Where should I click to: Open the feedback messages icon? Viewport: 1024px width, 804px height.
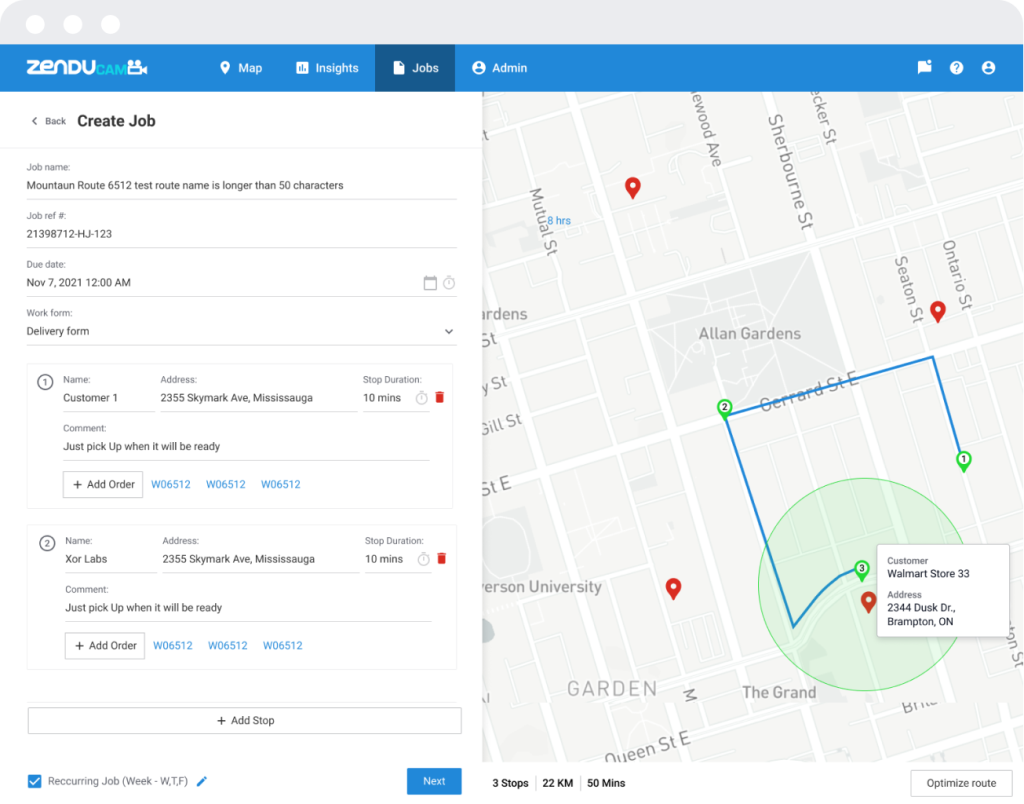pyautogui.click(x=924, y=67)
